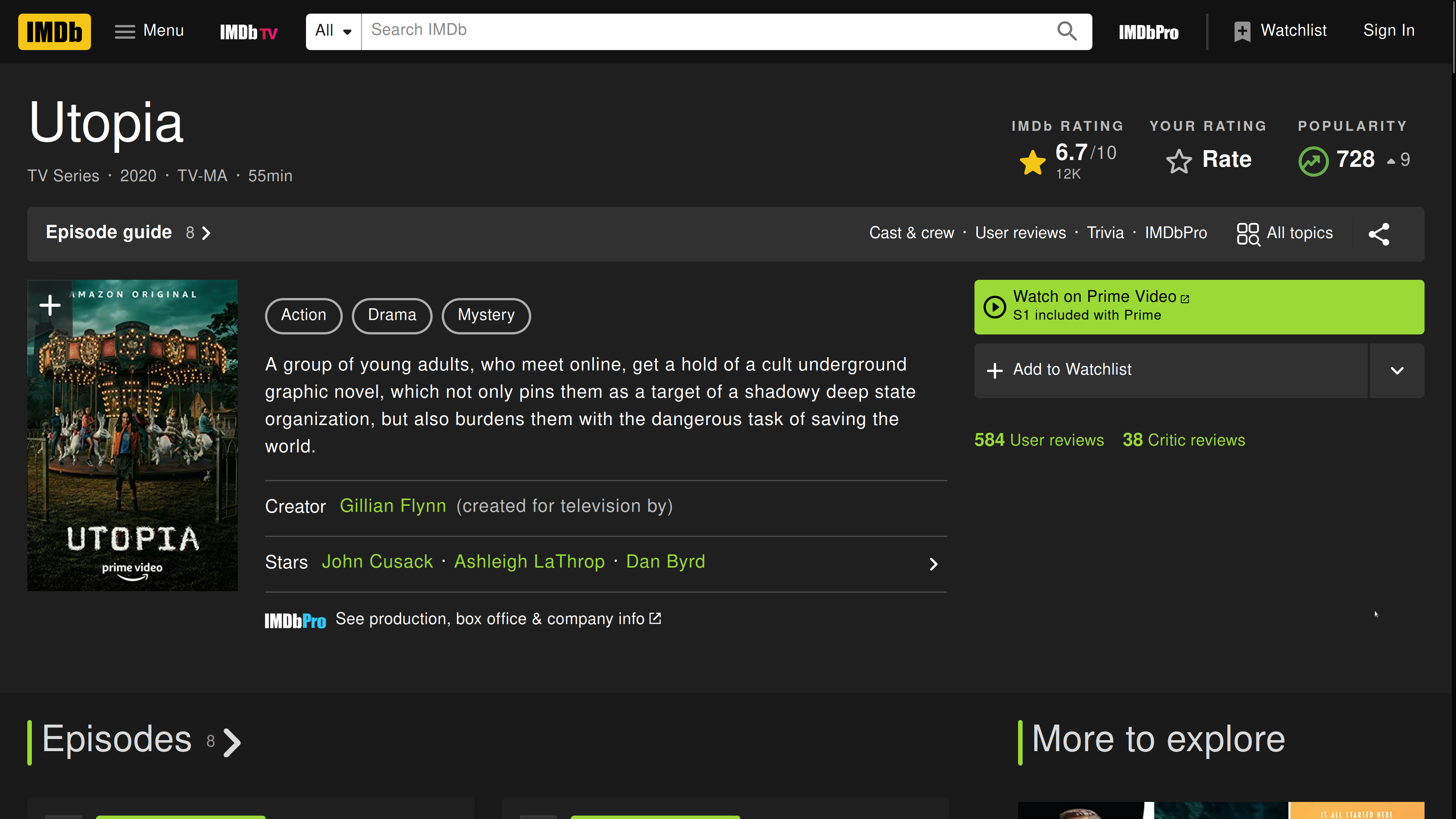Click the external link icon after Prime Video
This screenshot has width=1456, height=819.
coord(1185,299)
